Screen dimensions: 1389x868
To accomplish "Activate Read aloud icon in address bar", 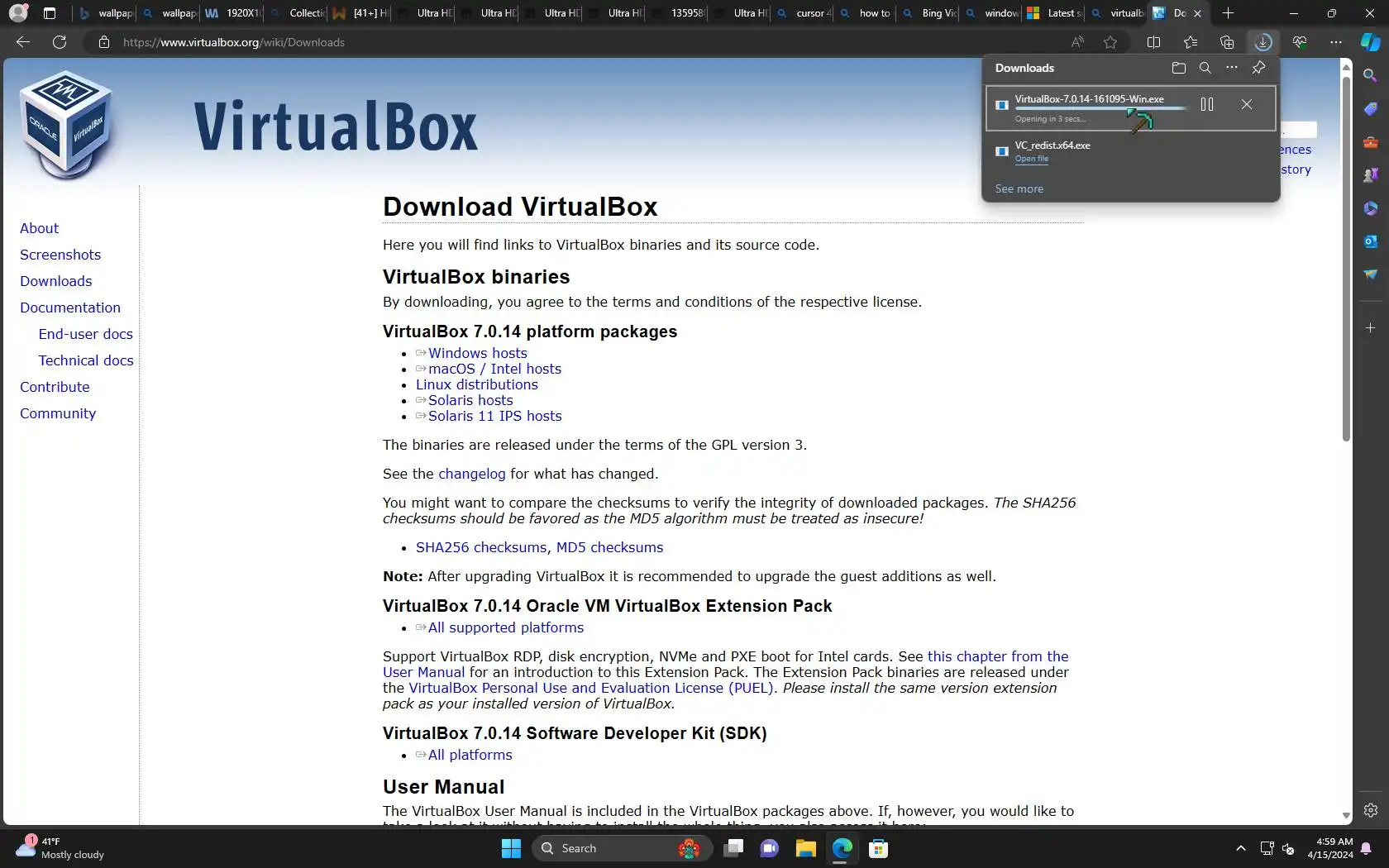I will [1077, 42].
